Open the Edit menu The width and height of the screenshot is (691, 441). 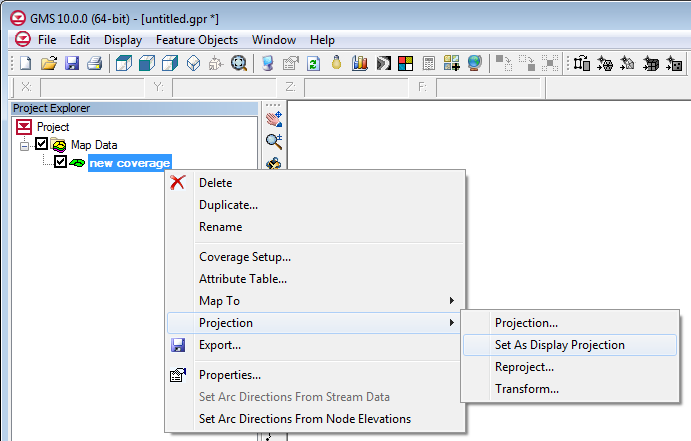[x=80, y=40]
